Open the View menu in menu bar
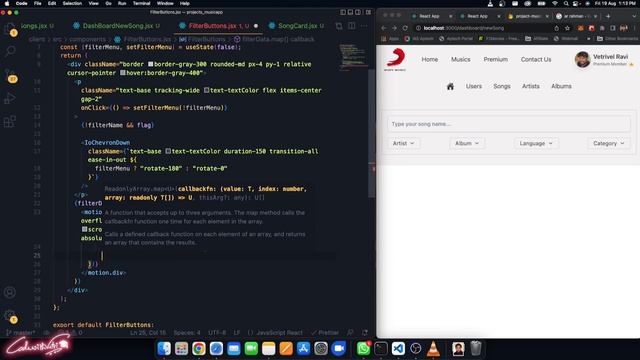640x360 pixels. tap(93, 3)
